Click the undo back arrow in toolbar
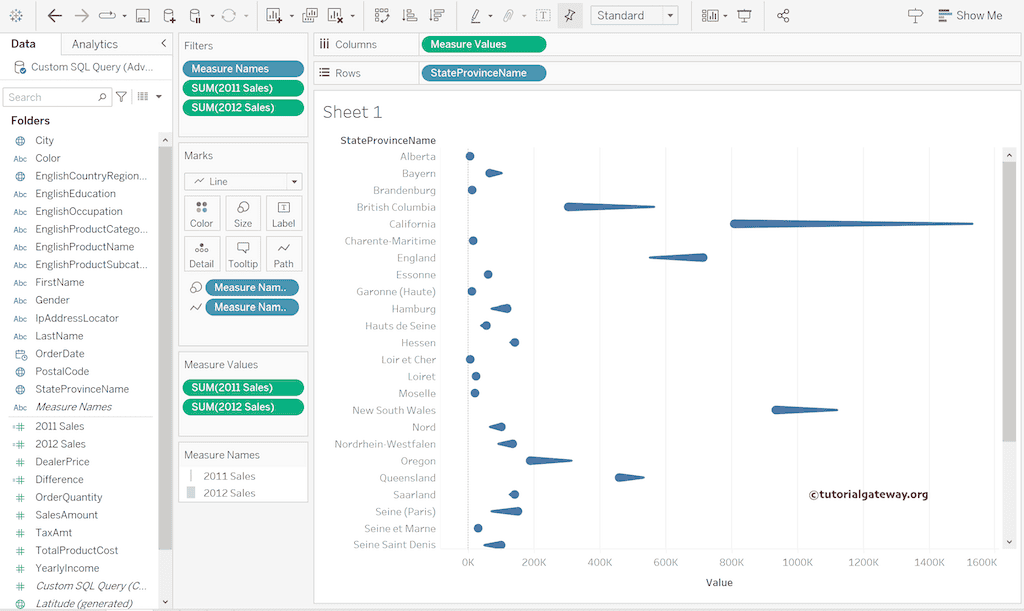This screenshot has width=1024, height=611. click(x=55, y=16)
